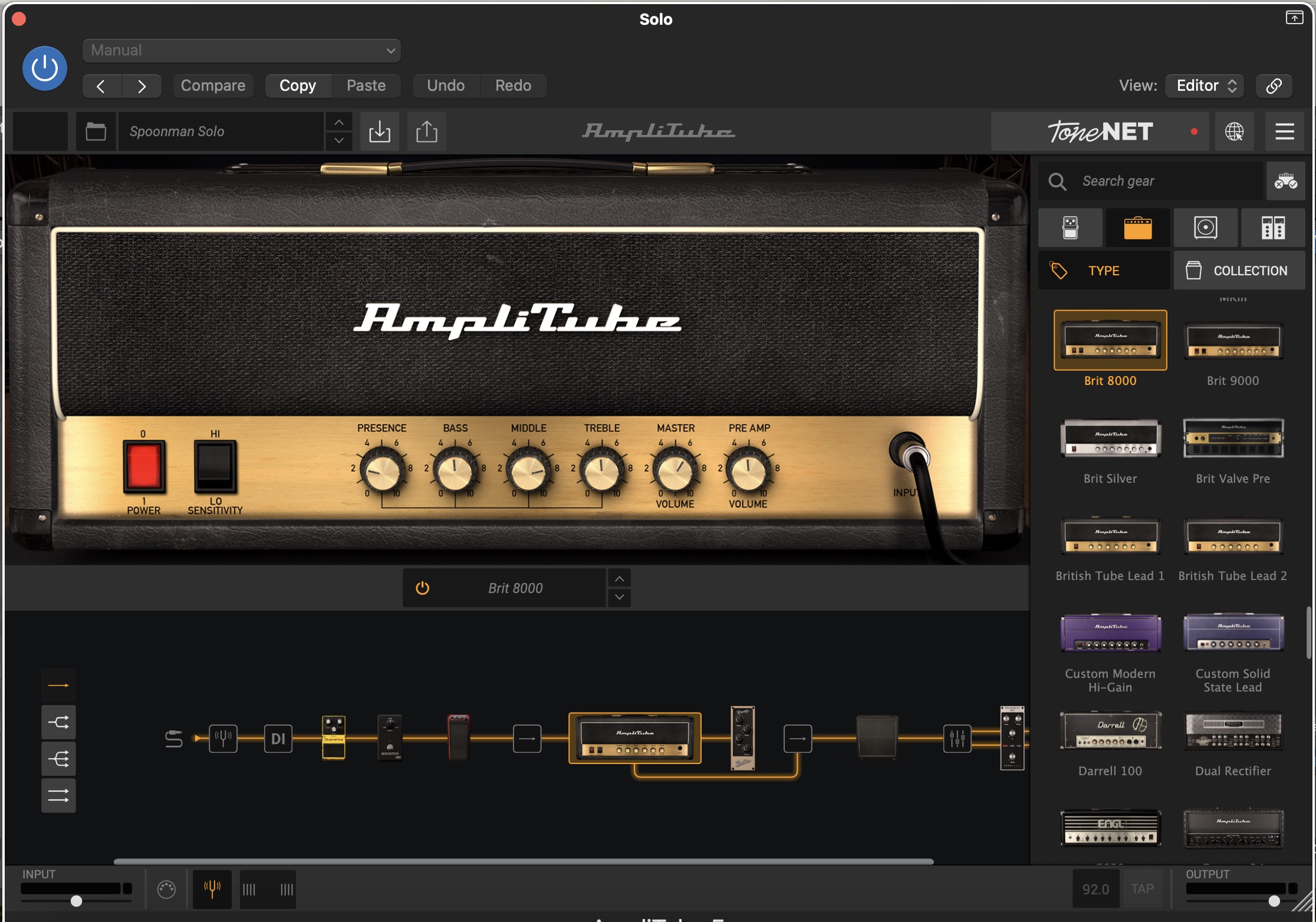Image resolution: width=1316 pixels, height=922 pixels.
Task: Choose the three-way split signal routing
Action: tap(58, 759)
